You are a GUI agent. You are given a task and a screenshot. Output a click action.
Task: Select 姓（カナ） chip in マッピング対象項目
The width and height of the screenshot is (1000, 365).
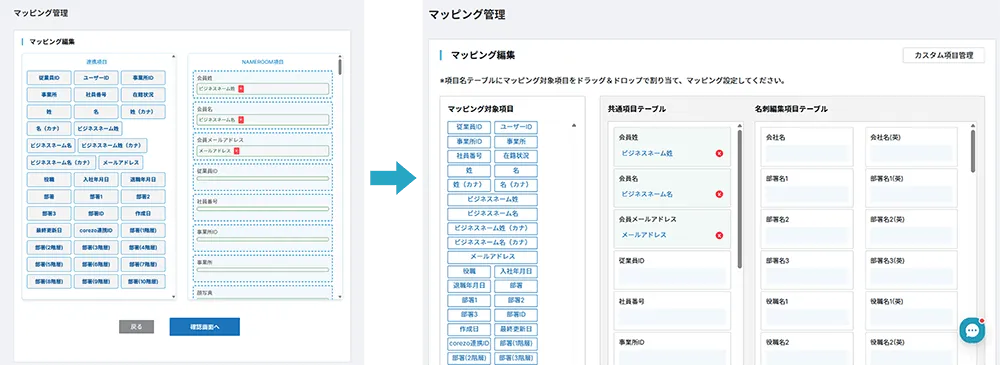[x=469, y=185]
